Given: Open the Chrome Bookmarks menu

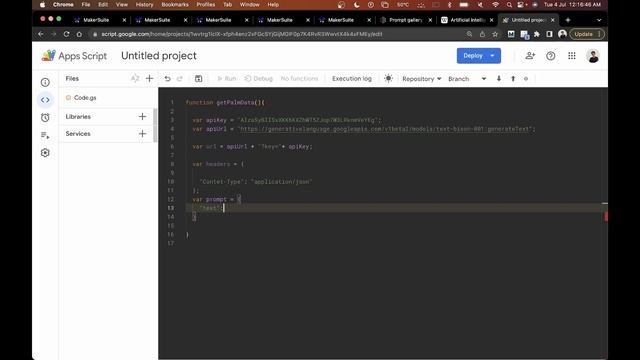Looking at the screenshot, I should click(175, 5).
